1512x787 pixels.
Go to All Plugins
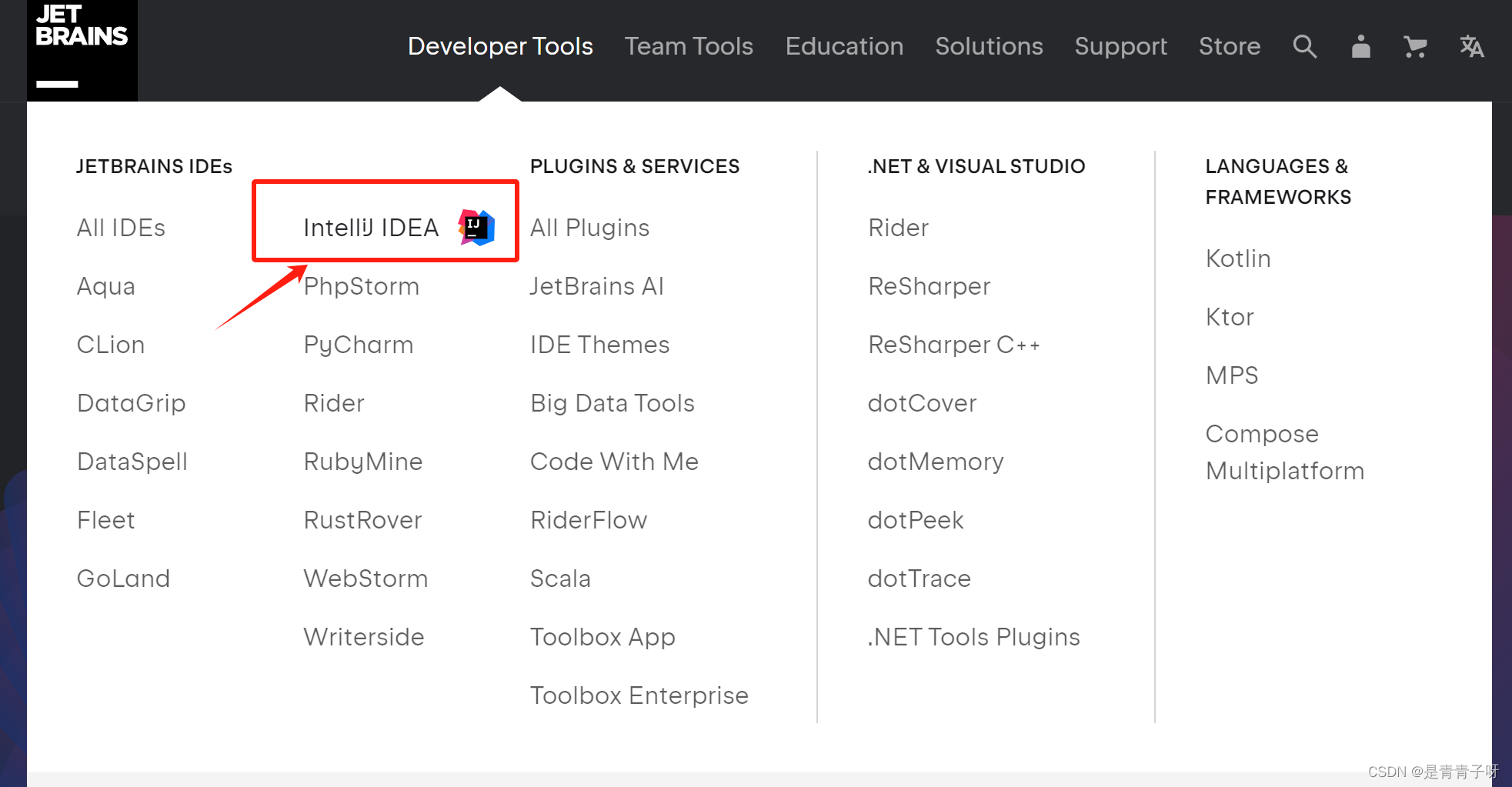(x=589, y=228)
